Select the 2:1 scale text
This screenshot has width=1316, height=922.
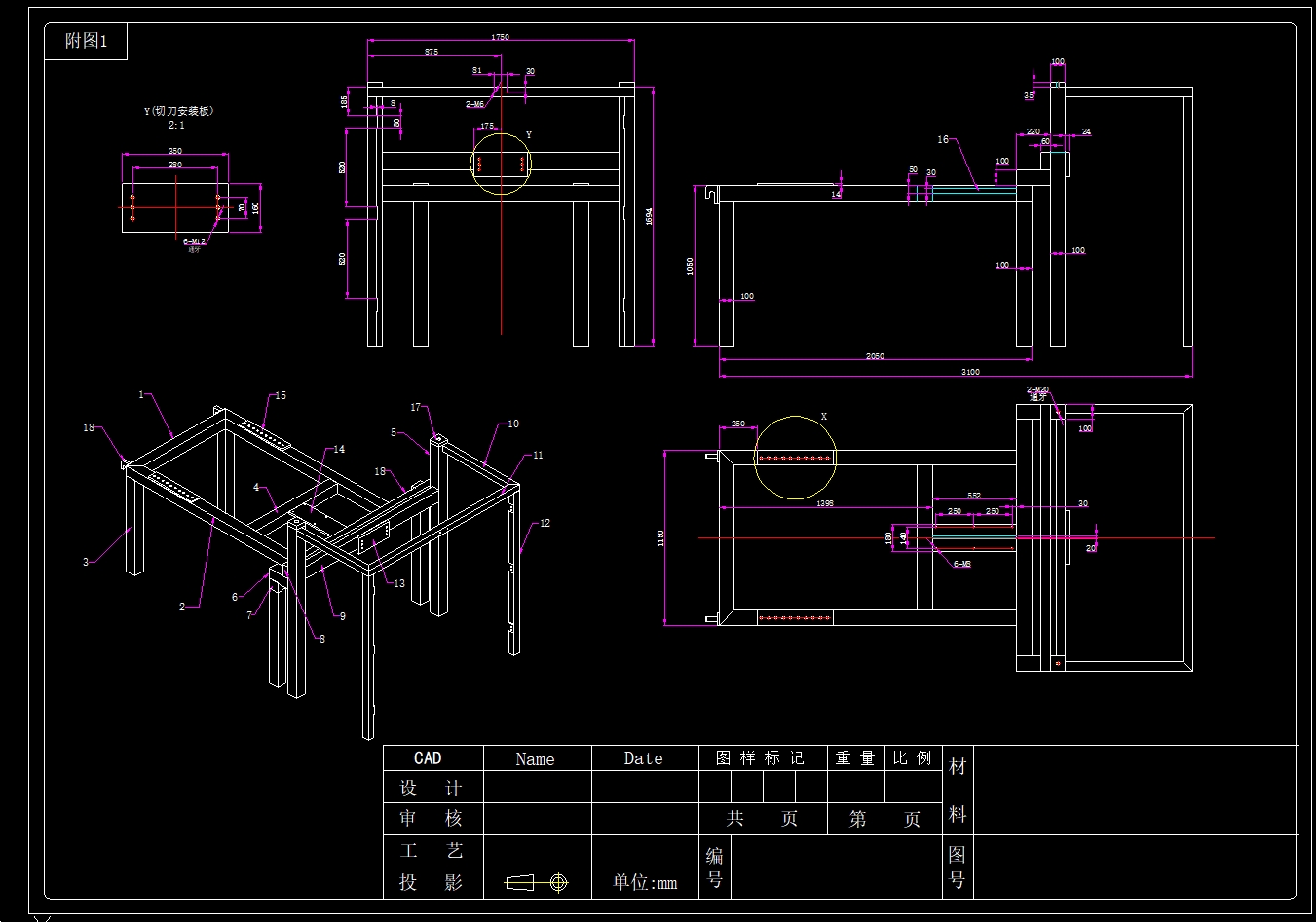coord(176,125)
